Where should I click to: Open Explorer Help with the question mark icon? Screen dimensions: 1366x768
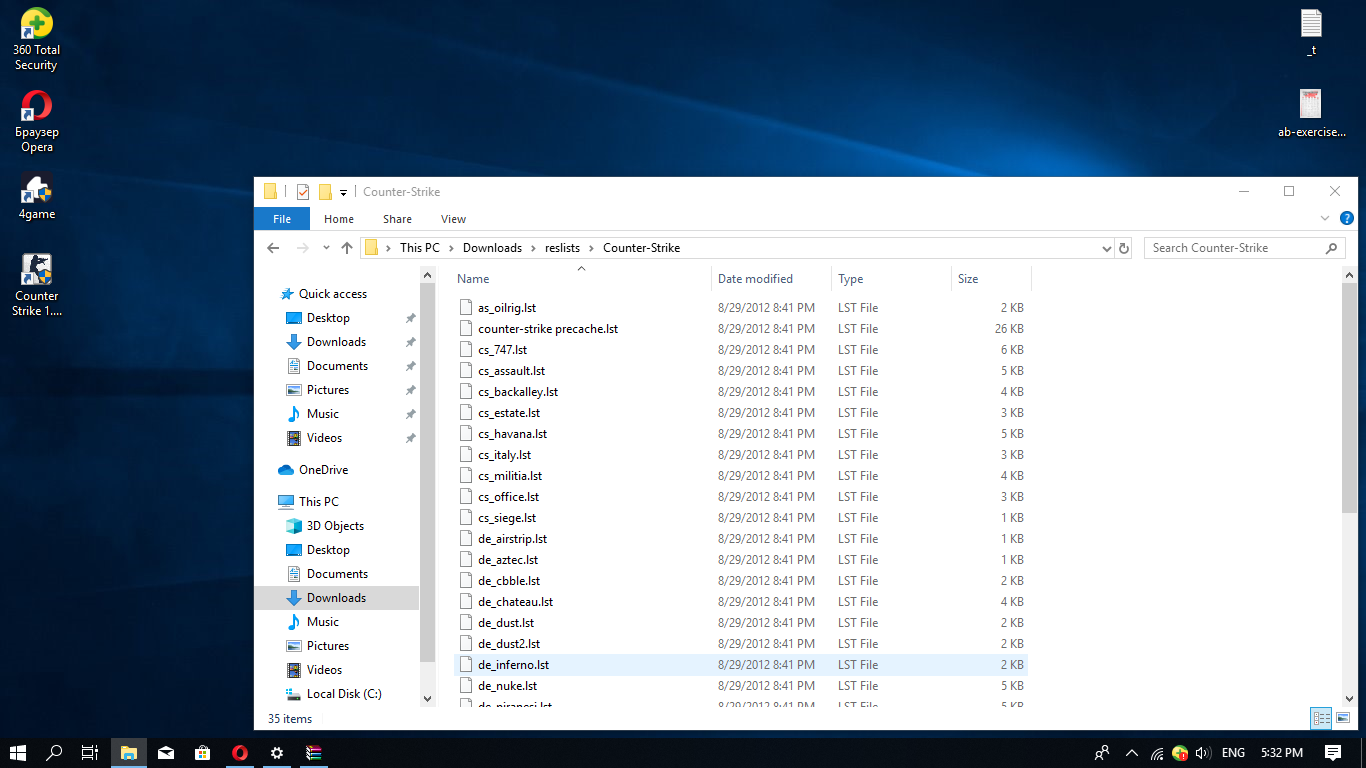tap(1347, 218)
